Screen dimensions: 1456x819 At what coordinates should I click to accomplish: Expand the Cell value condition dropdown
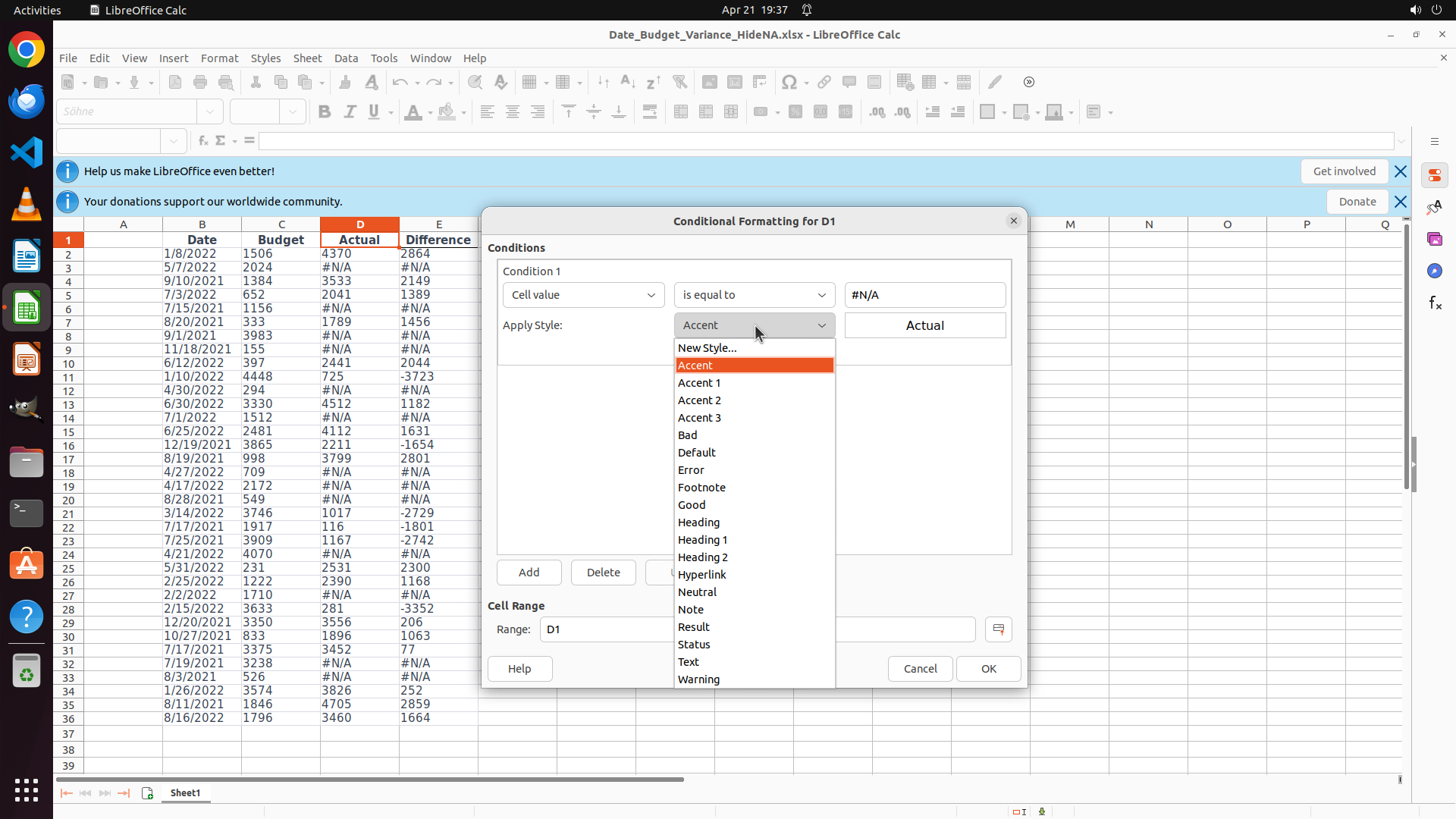point(583,295)
